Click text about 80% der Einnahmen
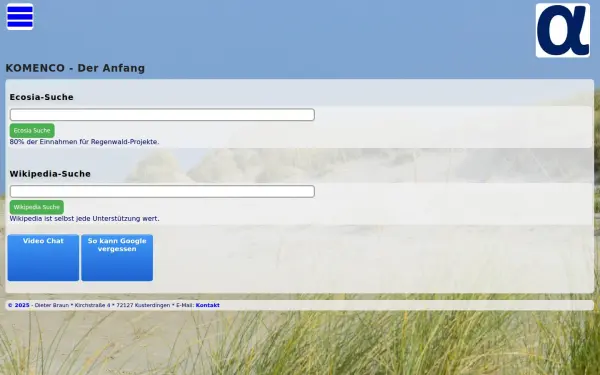The width and height of the screenshot is (600, 375). pyautogui.click(x=84, y=142)
